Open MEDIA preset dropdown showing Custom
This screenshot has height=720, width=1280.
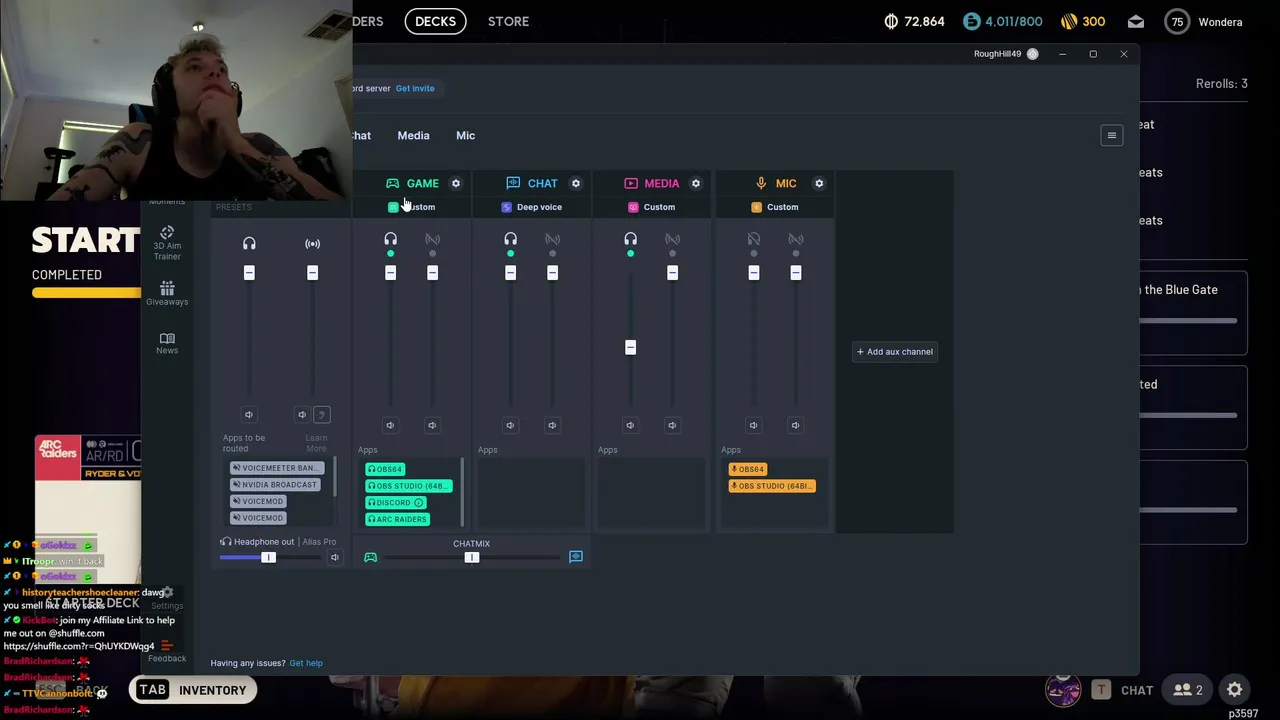(x=652, y=207)
